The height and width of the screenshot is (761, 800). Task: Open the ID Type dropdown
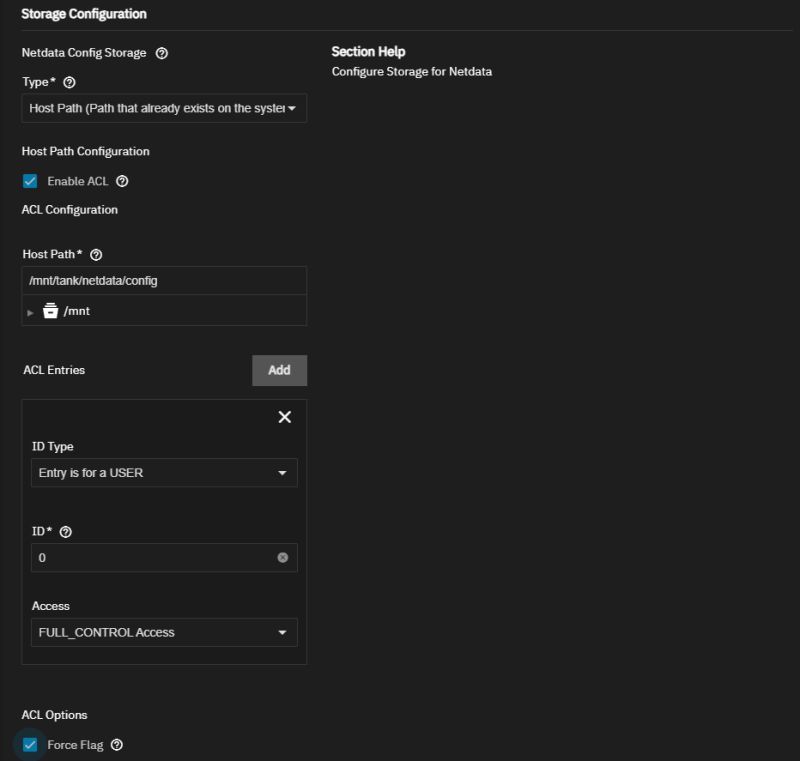tap(164, 472)
